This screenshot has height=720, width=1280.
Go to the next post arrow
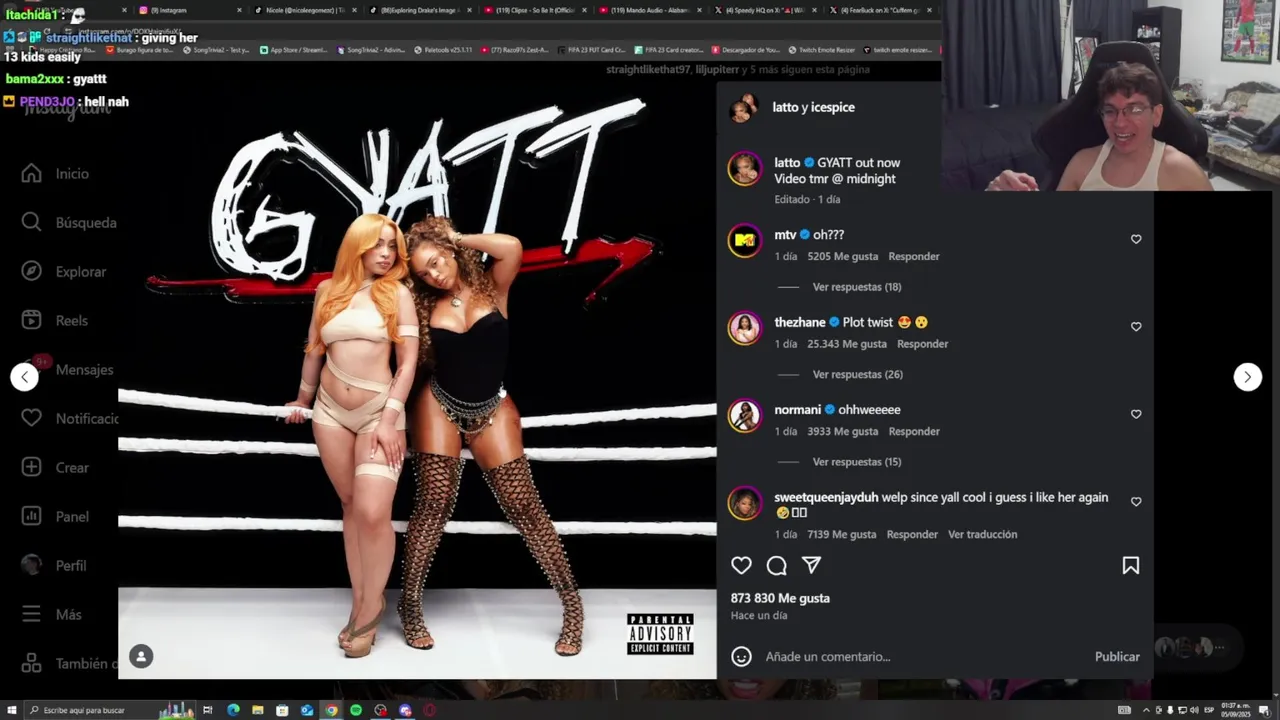[x=1247, y=377]
